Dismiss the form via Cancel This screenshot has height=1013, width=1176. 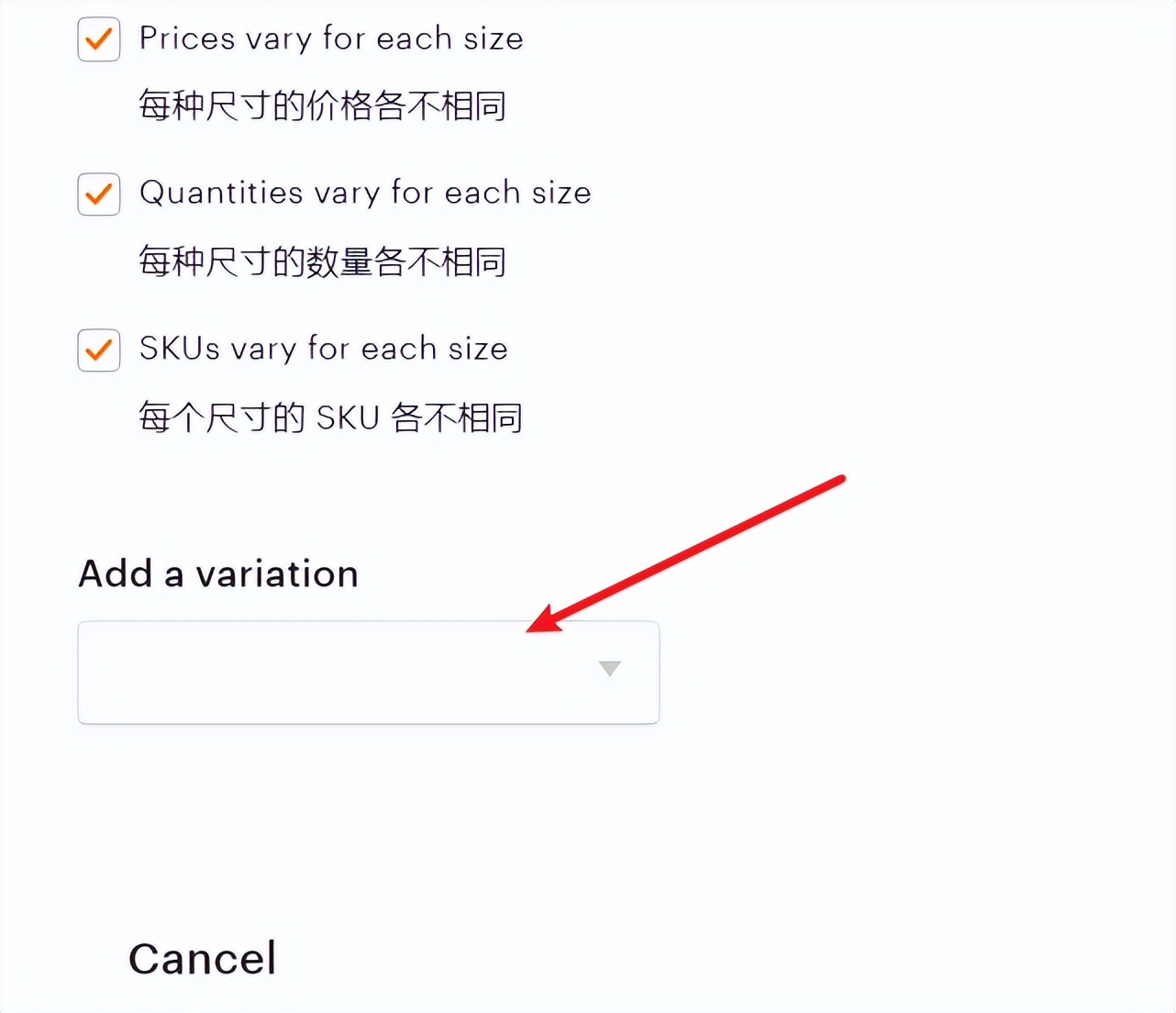pyautogui.click(x=203, y=957)
